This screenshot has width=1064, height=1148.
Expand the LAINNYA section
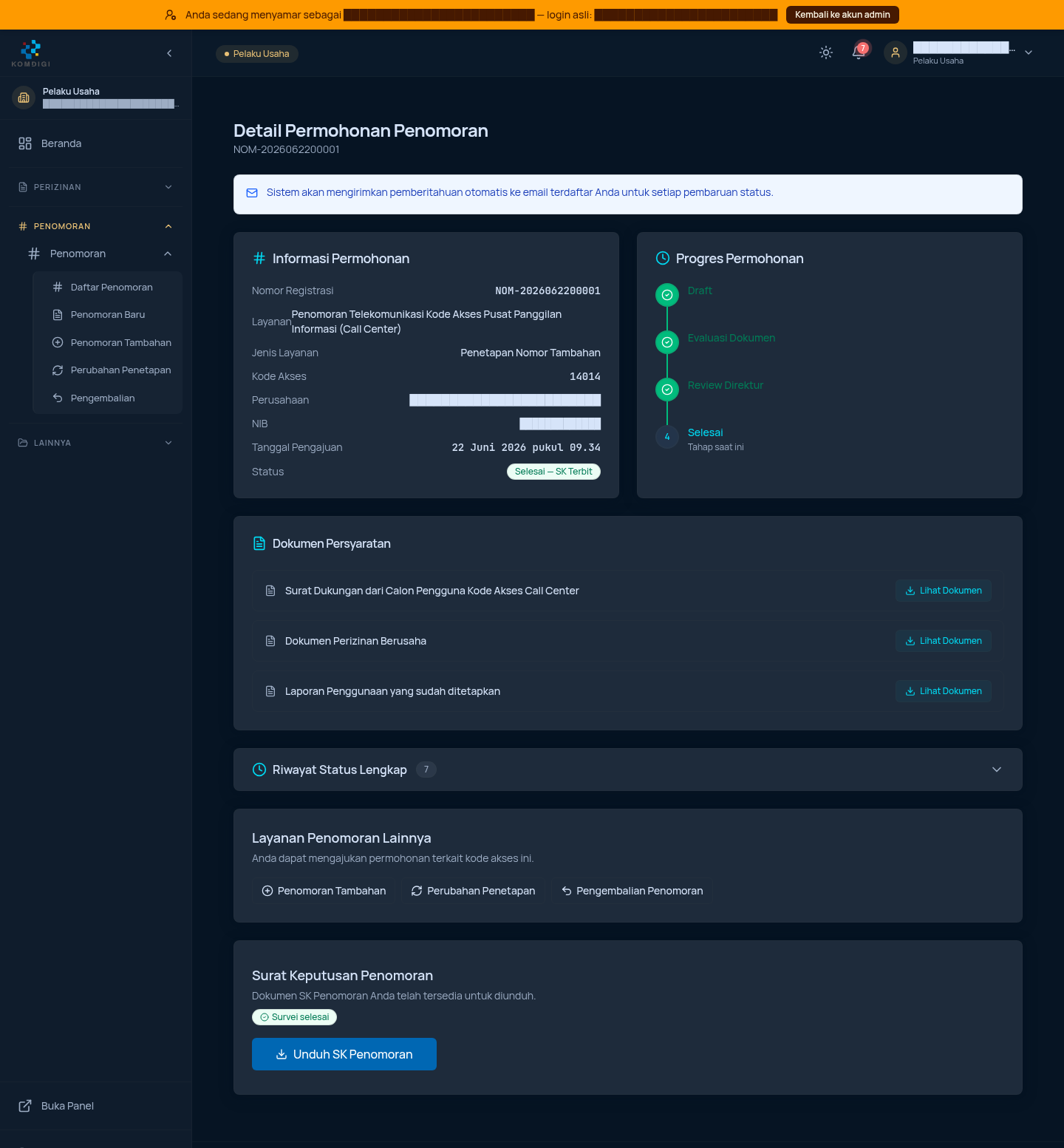(96, 443)
